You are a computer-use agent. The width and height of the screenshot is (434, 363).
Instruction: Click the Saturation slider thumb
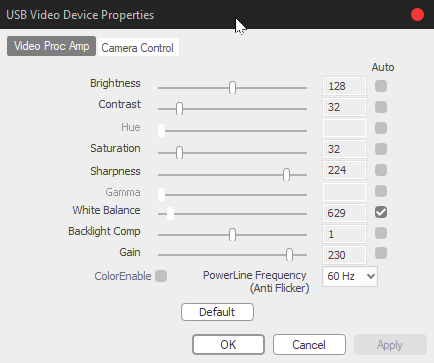point(179,153)
